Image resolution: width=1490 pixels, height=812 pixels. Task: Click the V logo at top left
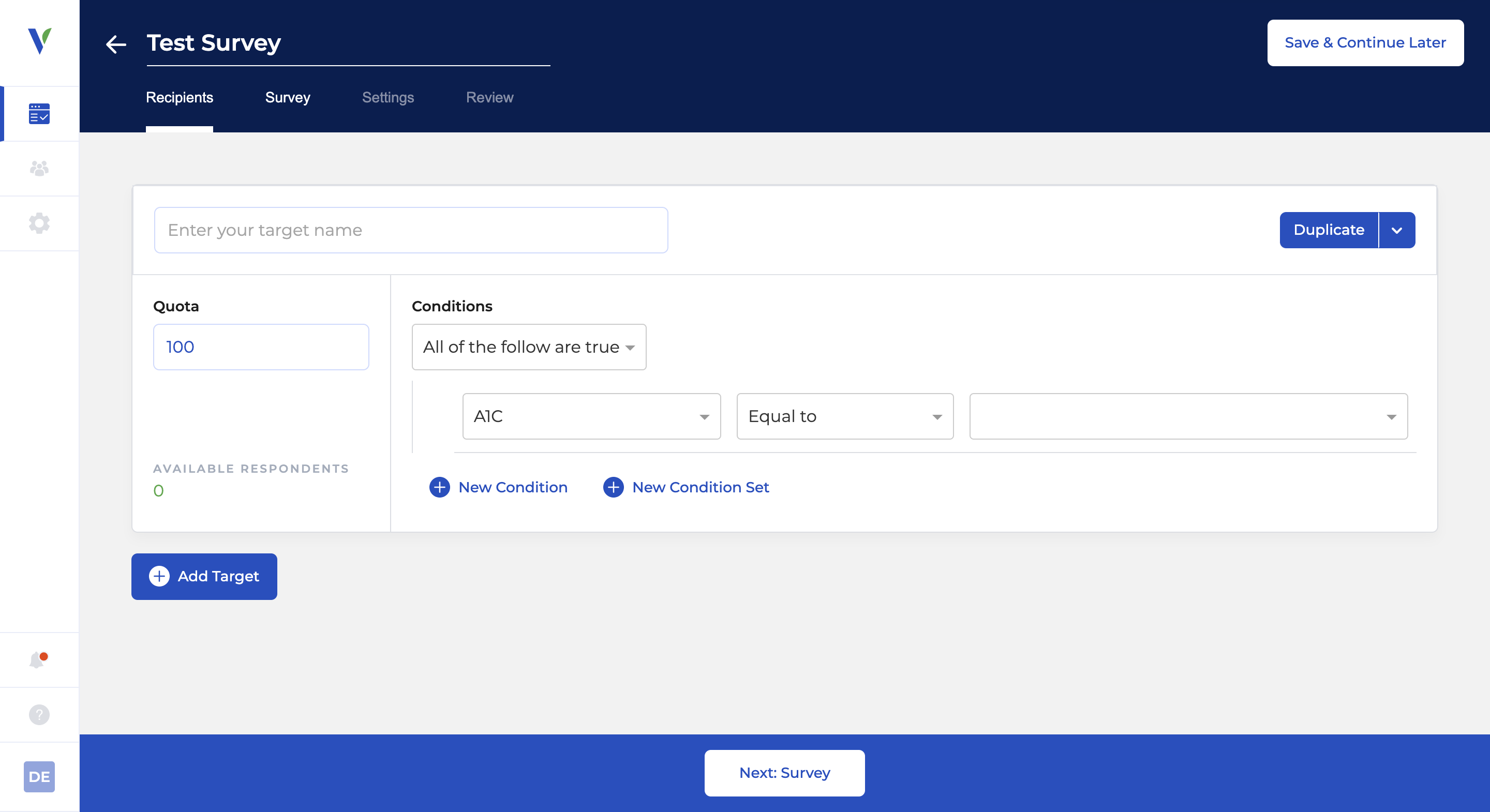(x=39, y=40)
